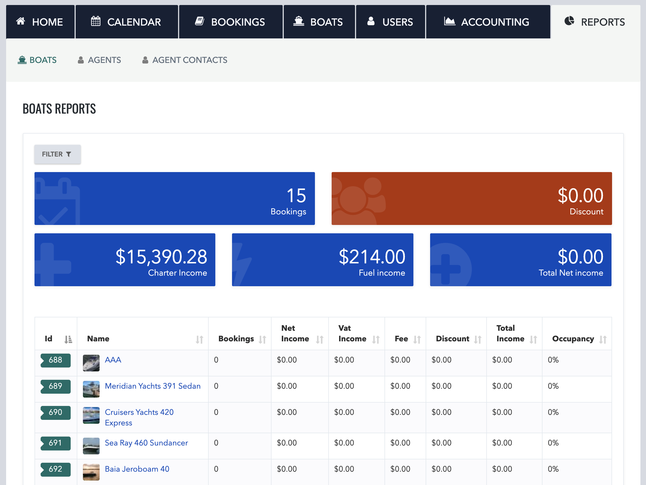Image resolution: width=646 pixels, height=485 pixels.
Task: Go to the Bookings tab
Action: [229, 22]
